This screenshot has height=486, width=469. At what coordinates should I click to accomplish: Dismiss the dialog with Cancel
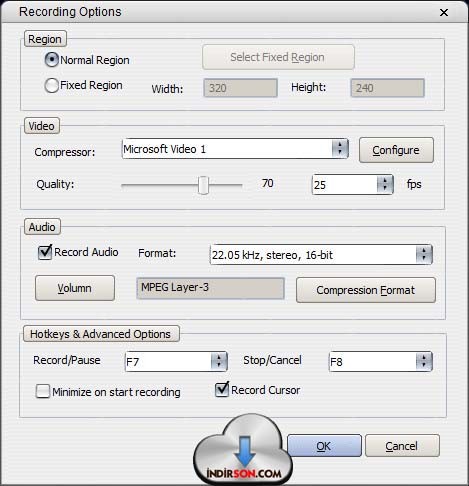402,446
